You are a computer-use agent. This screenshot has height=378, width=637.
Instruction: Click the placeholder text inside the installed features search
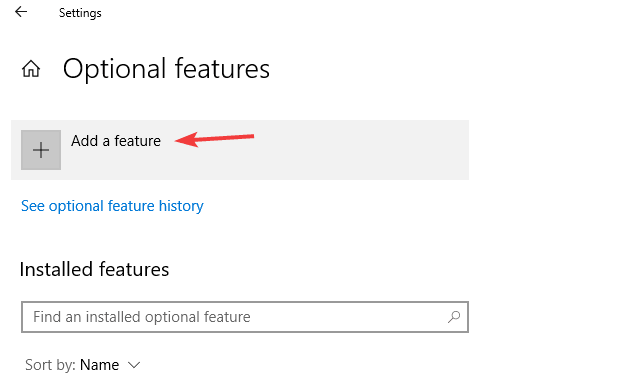tap(142, 317)
